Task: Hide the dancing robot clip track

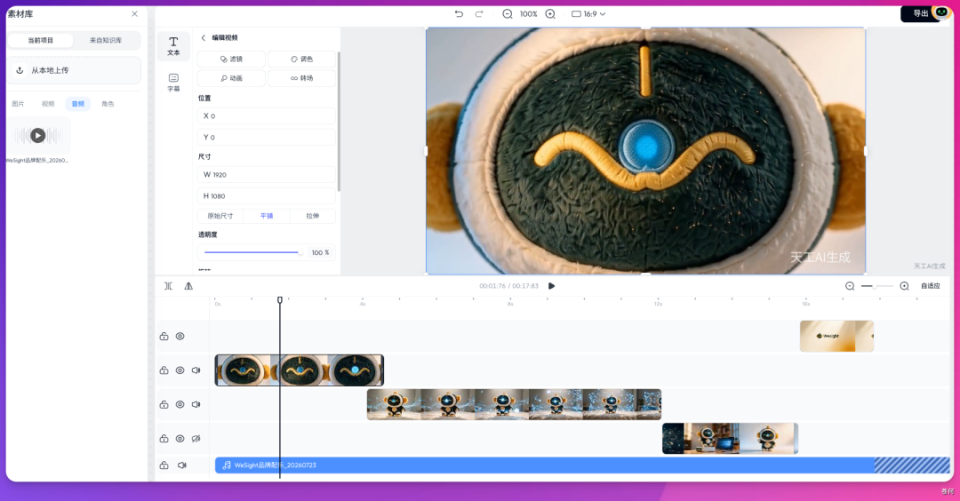Action: 180,405
